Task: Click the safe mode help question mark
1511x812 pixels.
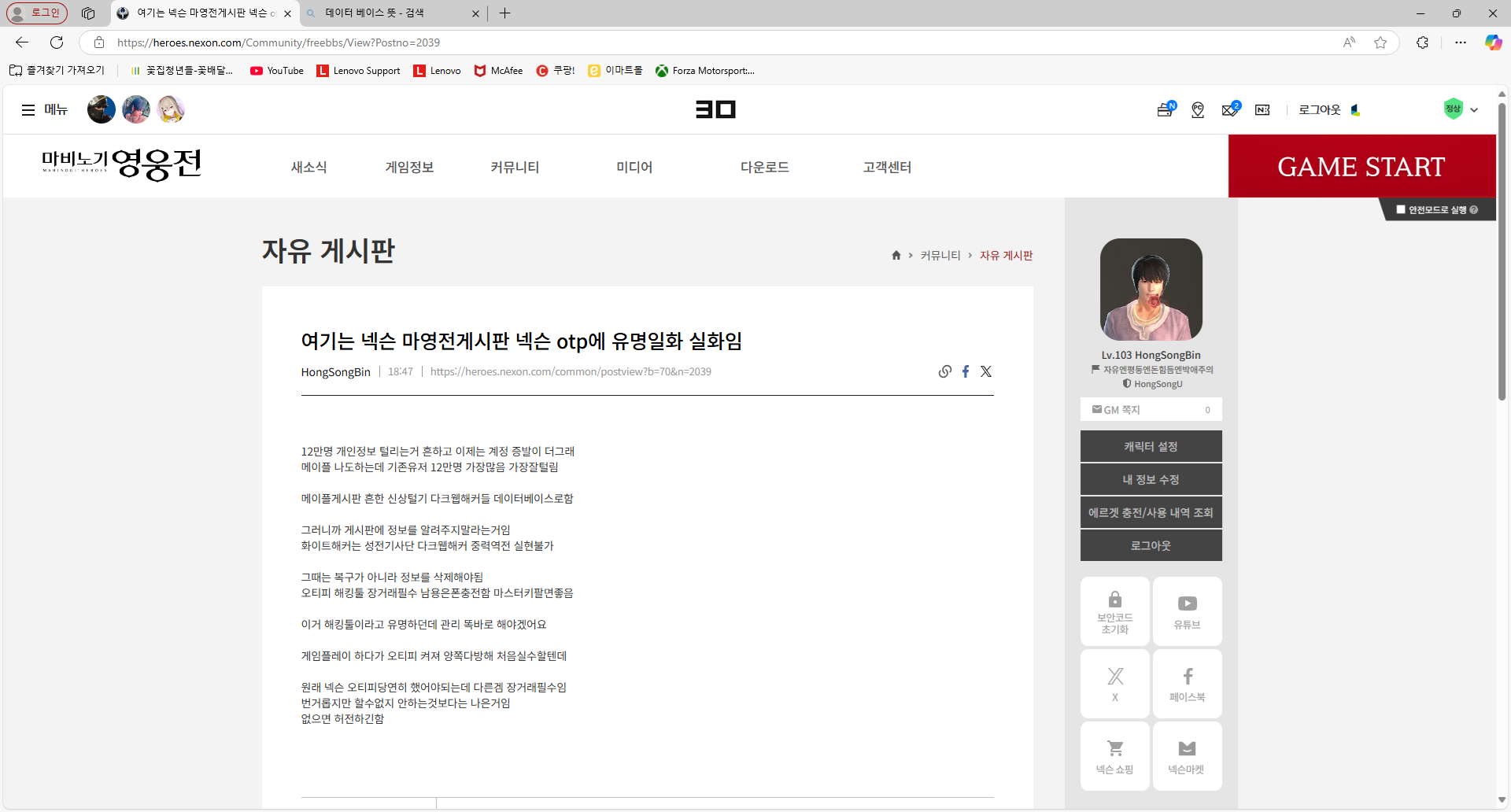Action: tap(1474, 210)
